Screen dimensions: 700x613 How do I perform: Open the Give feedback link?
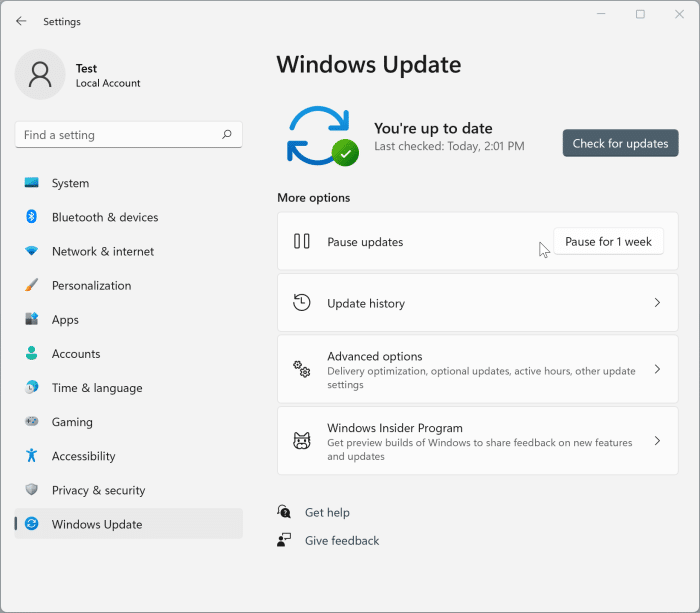tap(342, 540)
